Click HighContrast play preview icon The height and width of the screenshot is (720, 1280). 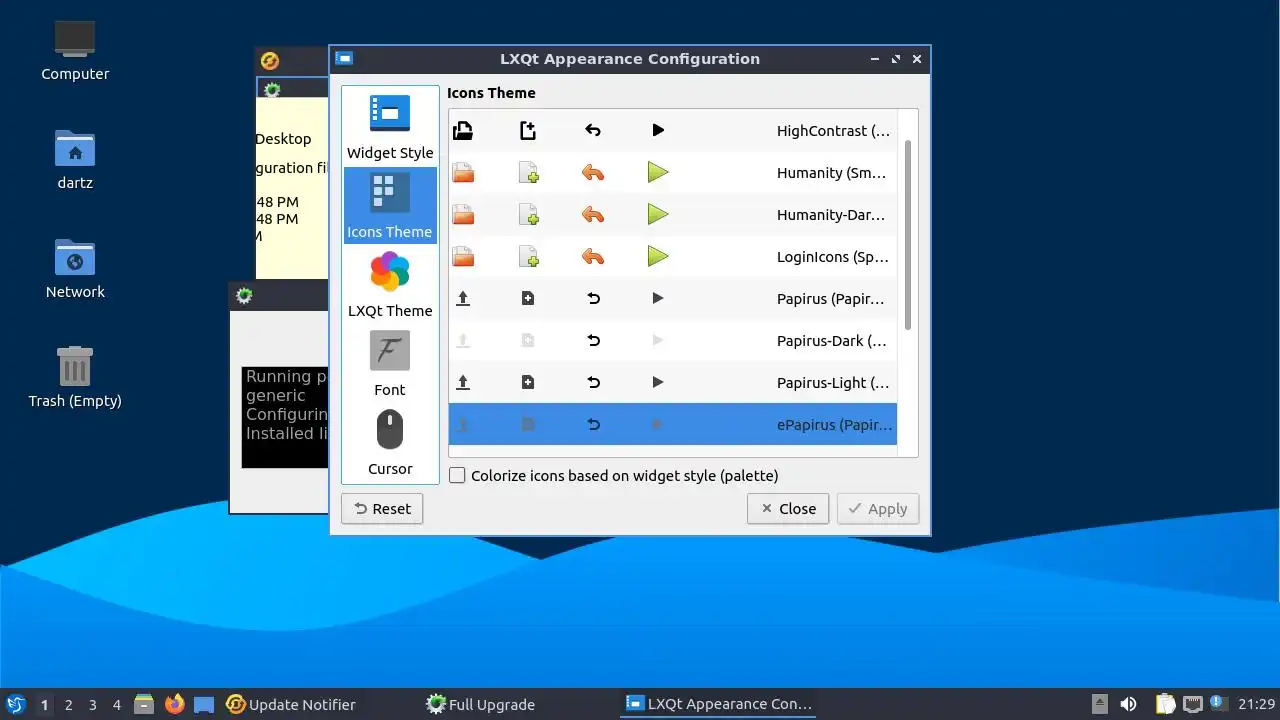click(658, 131)
